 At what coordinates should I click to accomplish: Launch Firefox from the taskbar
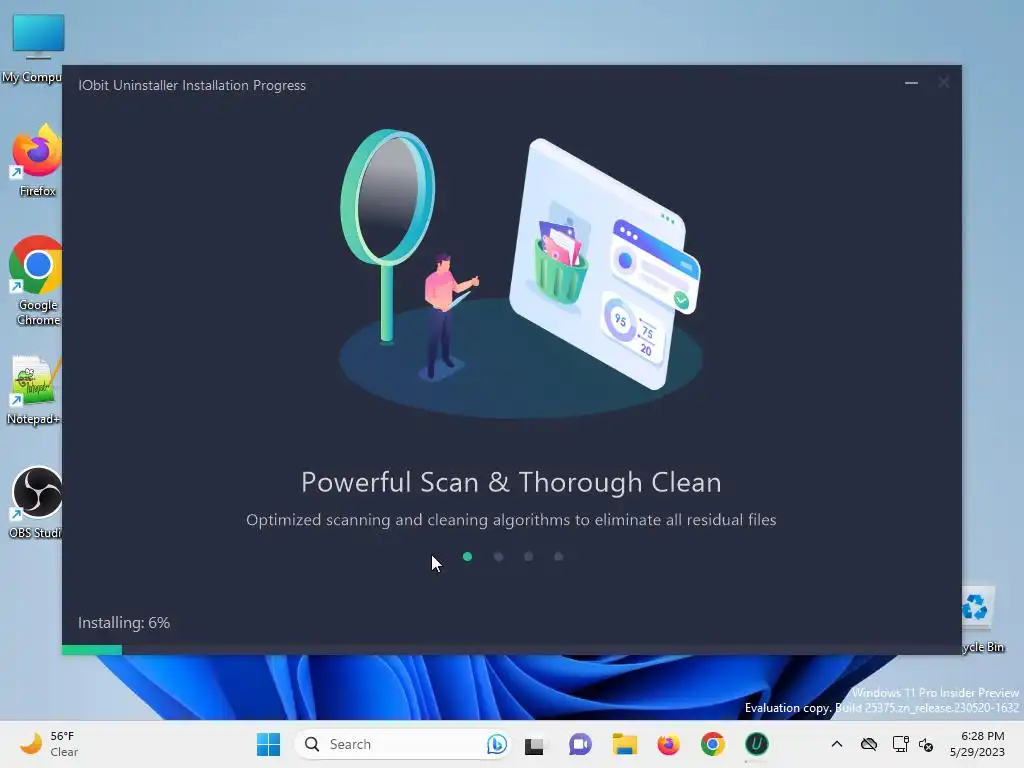(668, 744)
